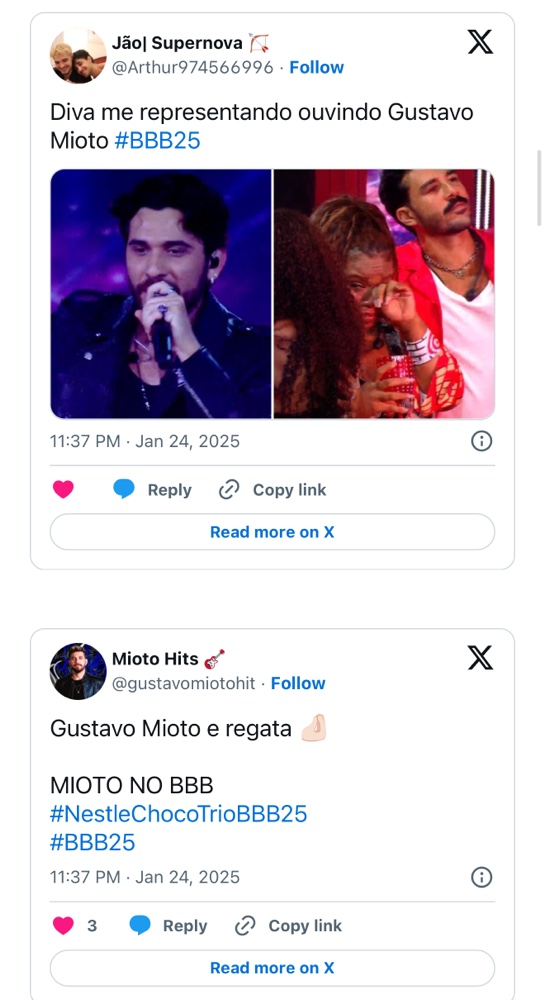Open info icon on the Mioto Hits tweet
This screenshot has width=545, height=1000.
tap(481, 877)
